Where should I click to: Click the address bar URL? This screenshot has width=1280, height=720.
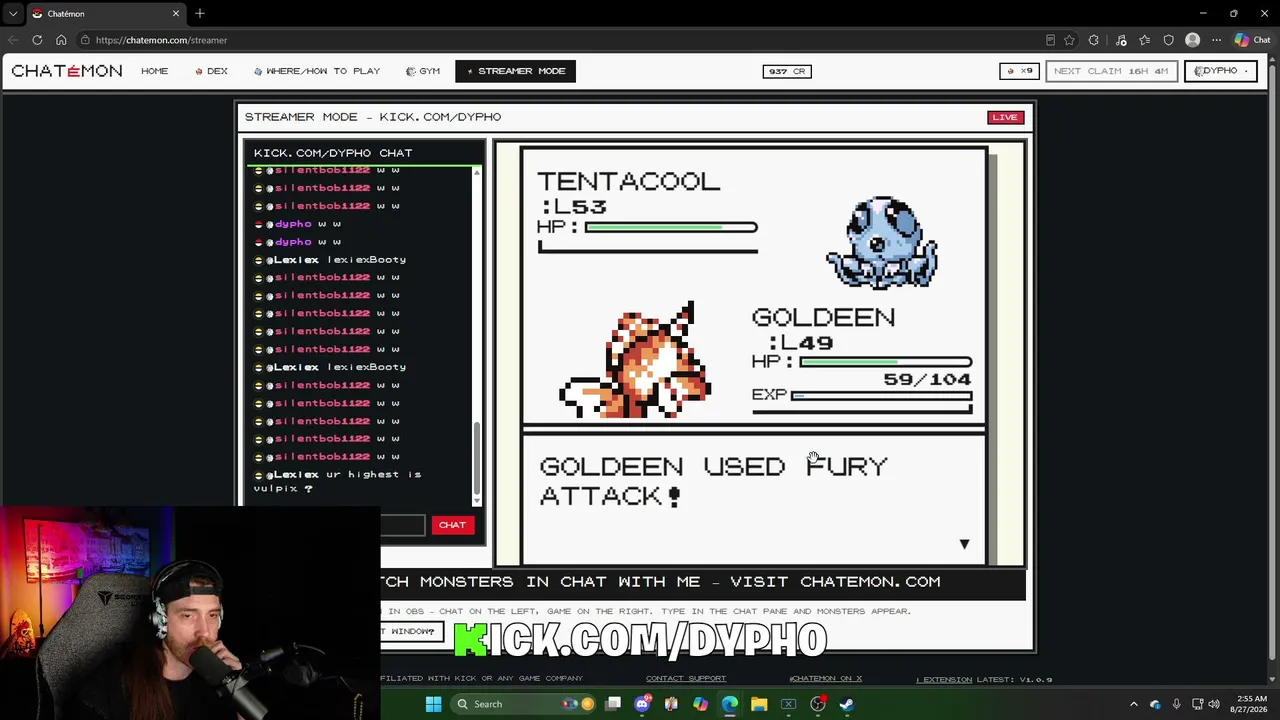pyautogui.click(x=161, y=40)
